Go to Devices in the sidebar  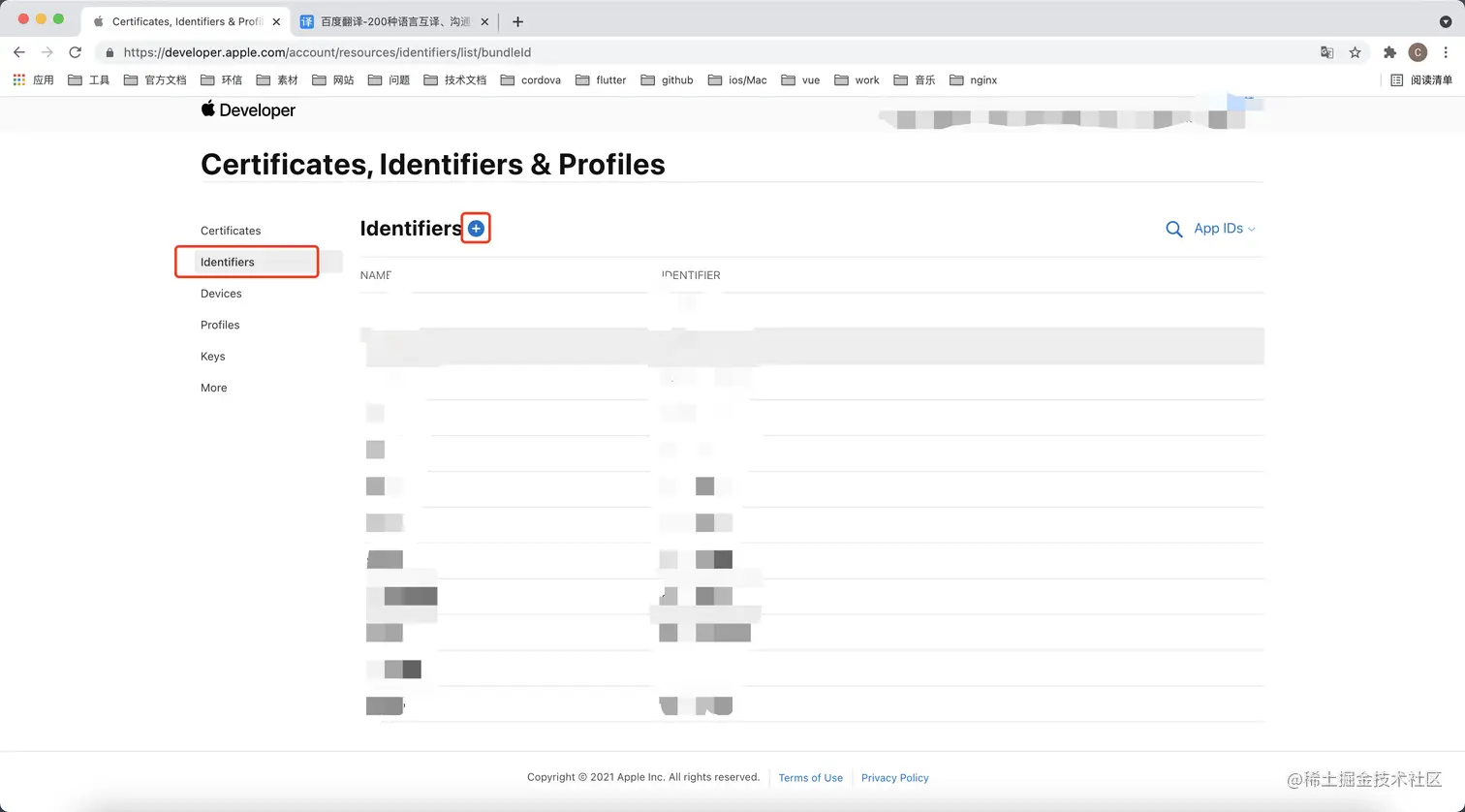(221, 294)
